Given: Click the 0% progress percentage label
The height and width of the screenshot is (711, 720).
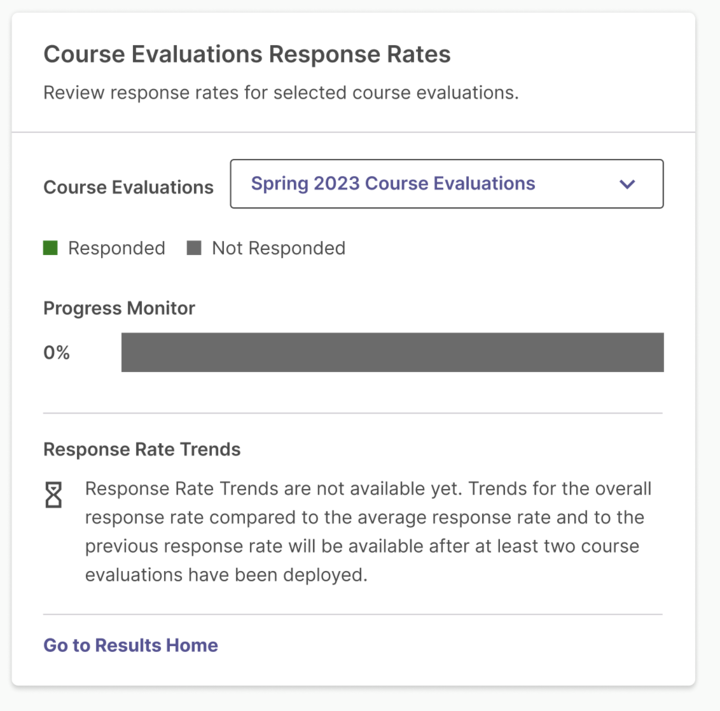Looking at the screenshot, I should (x=56, y=353).
